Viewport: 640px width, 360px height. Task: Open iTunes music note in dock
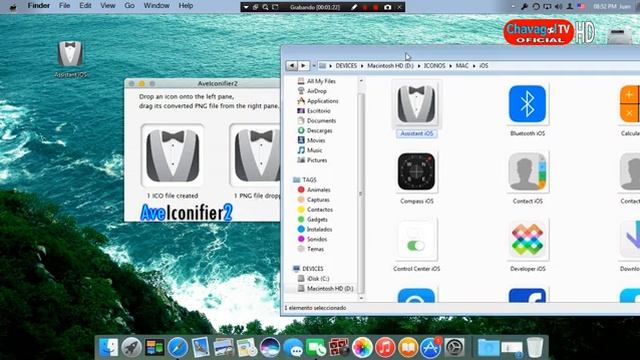click(385, 348)
